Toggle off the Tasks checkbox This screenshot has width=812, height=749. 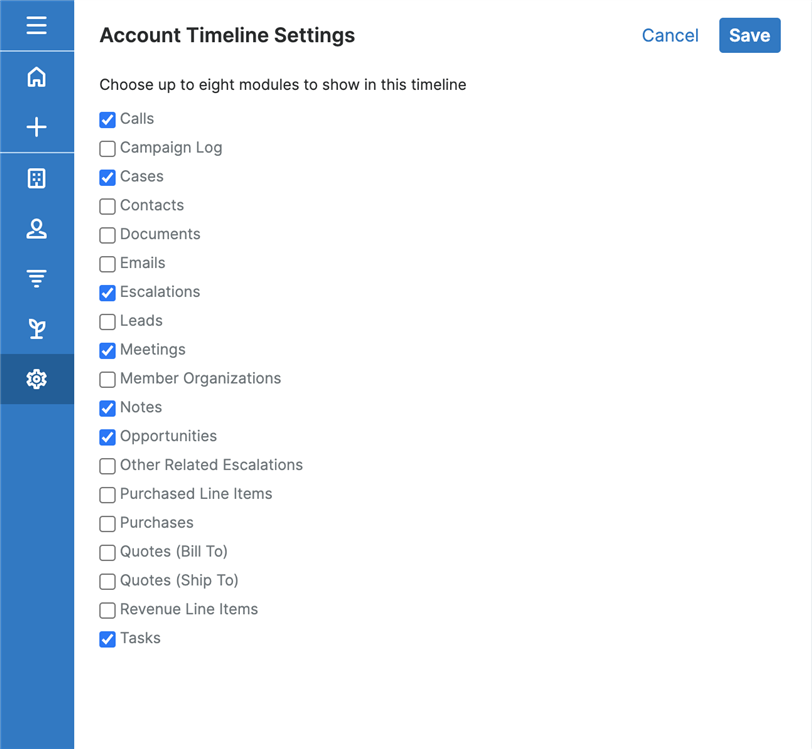click(108, 639)
